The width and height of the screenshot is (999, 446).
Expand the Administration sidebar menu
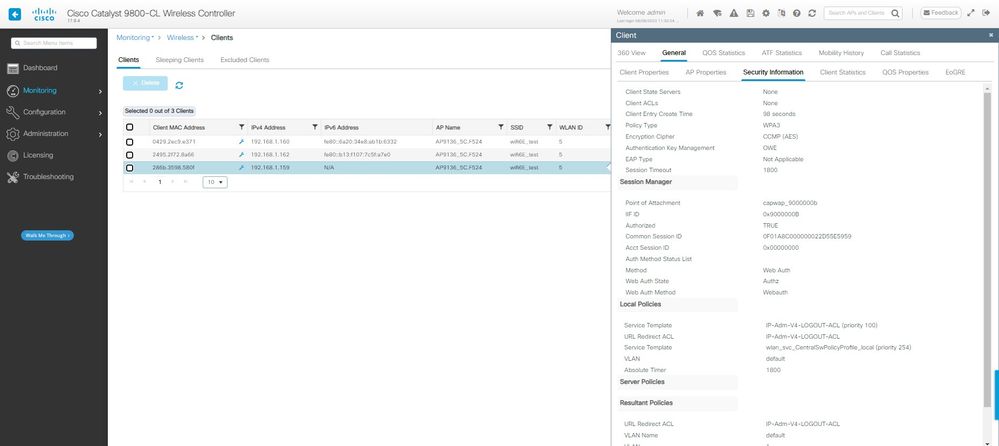pos(54,134)
